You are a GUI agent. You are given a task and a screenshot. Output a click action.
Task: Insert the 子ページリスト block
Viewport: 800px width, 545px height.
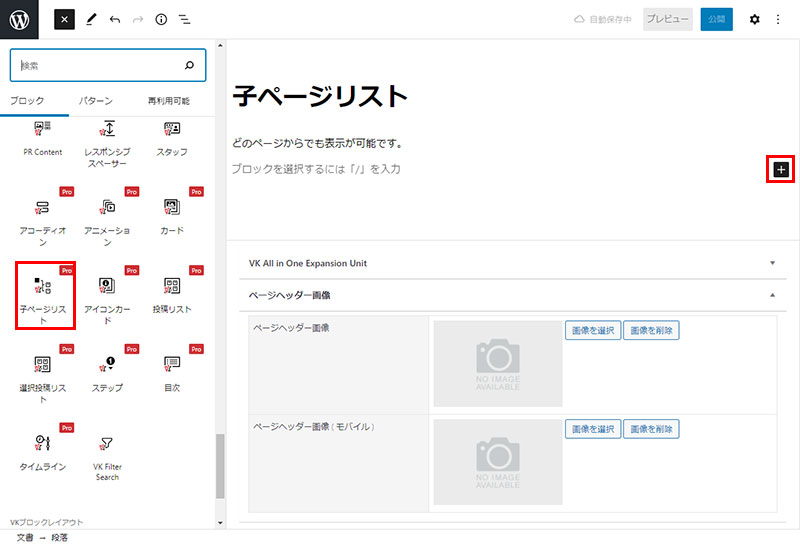[x=43, y=298]
